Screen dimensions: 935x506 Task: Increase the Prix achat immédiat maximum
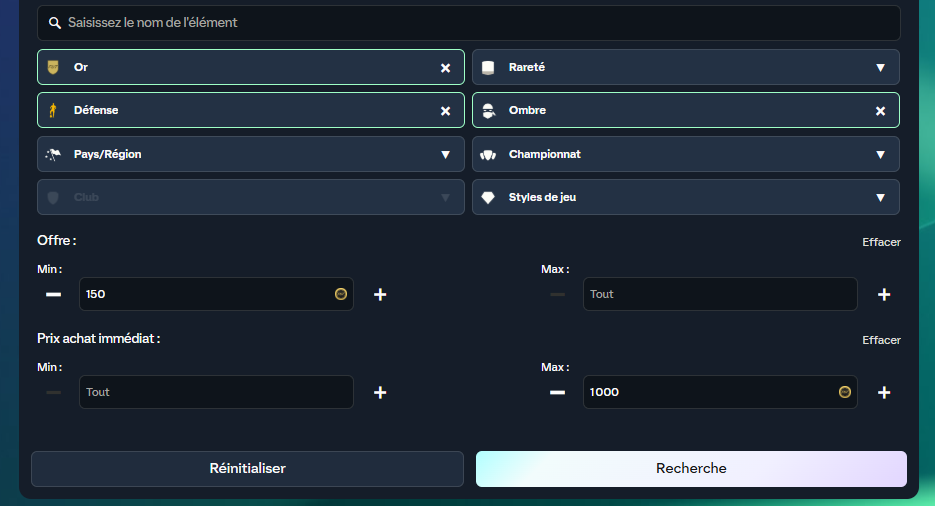click(884, 392)
